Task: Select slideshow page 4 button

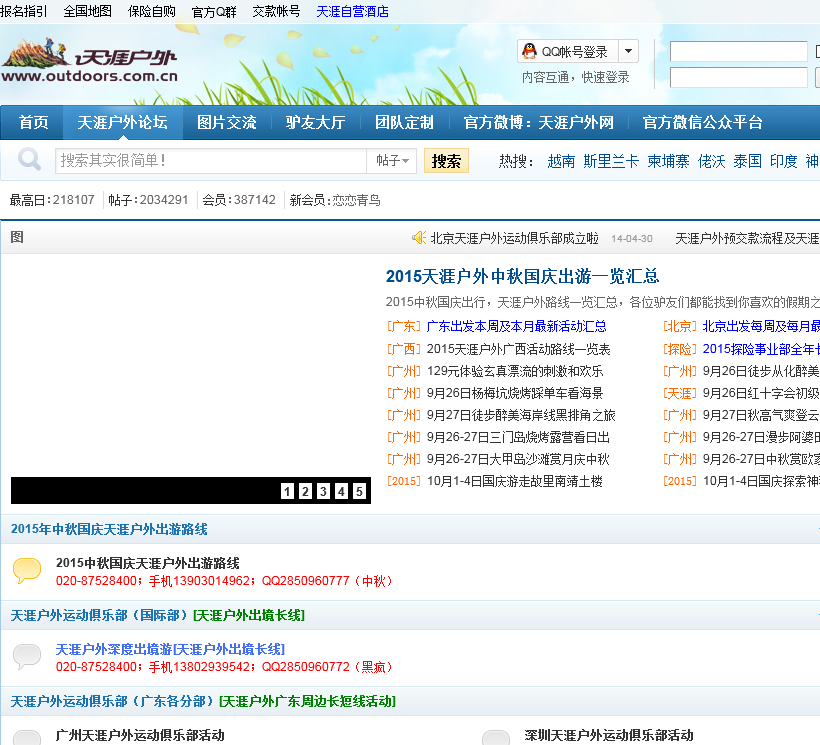Action: click(341, 491)
